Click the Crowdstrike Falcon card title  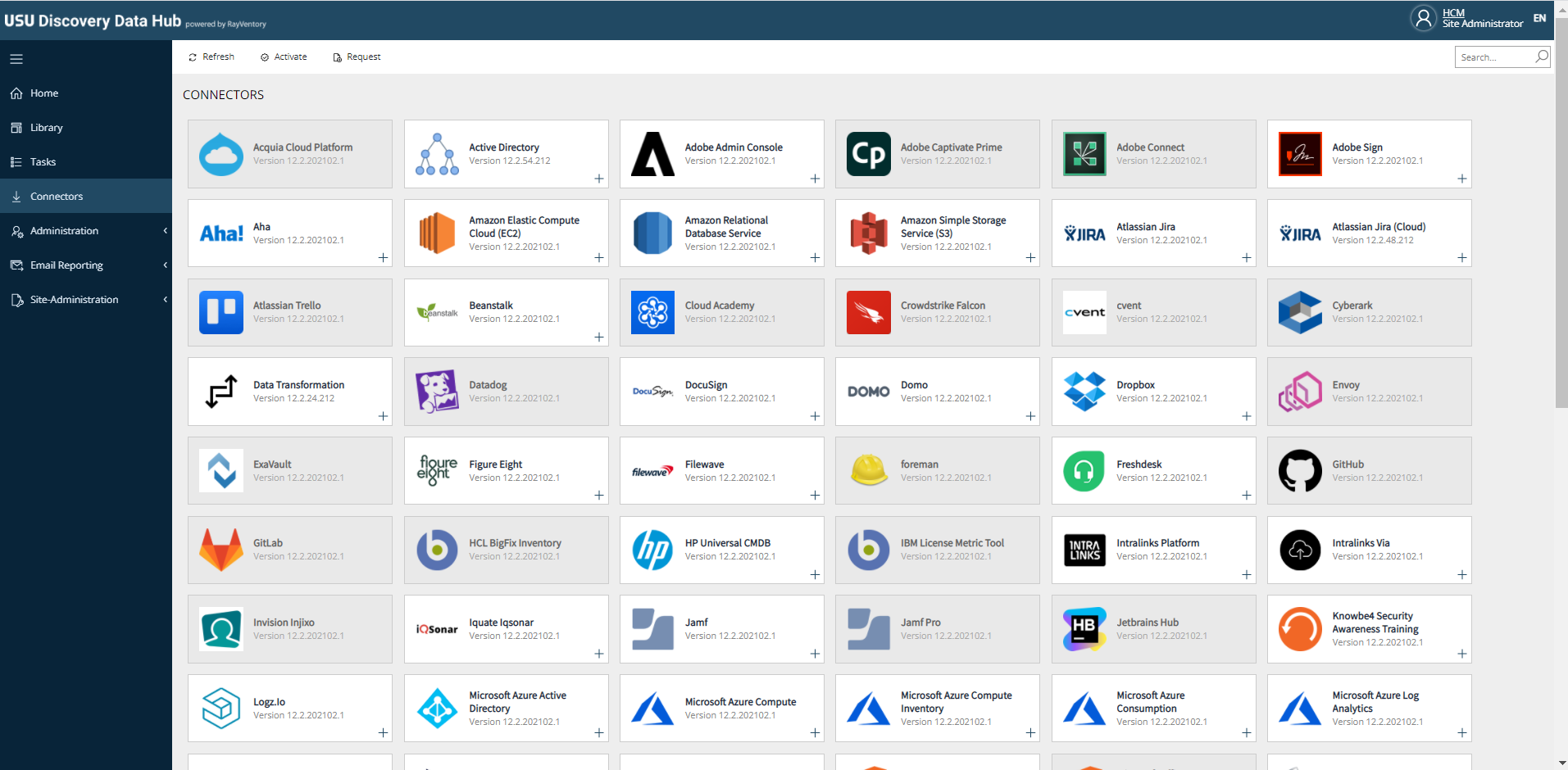[943, 306]
